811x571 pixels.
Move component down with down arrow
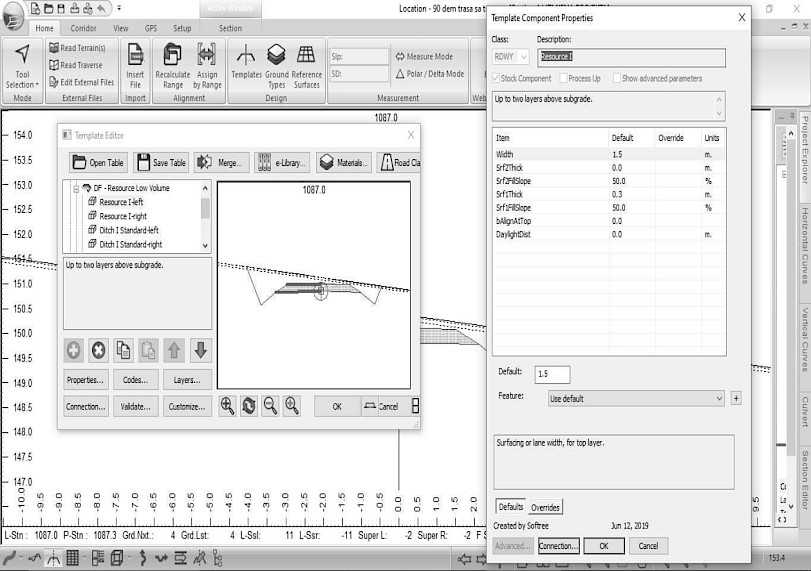tap(200, 350)
